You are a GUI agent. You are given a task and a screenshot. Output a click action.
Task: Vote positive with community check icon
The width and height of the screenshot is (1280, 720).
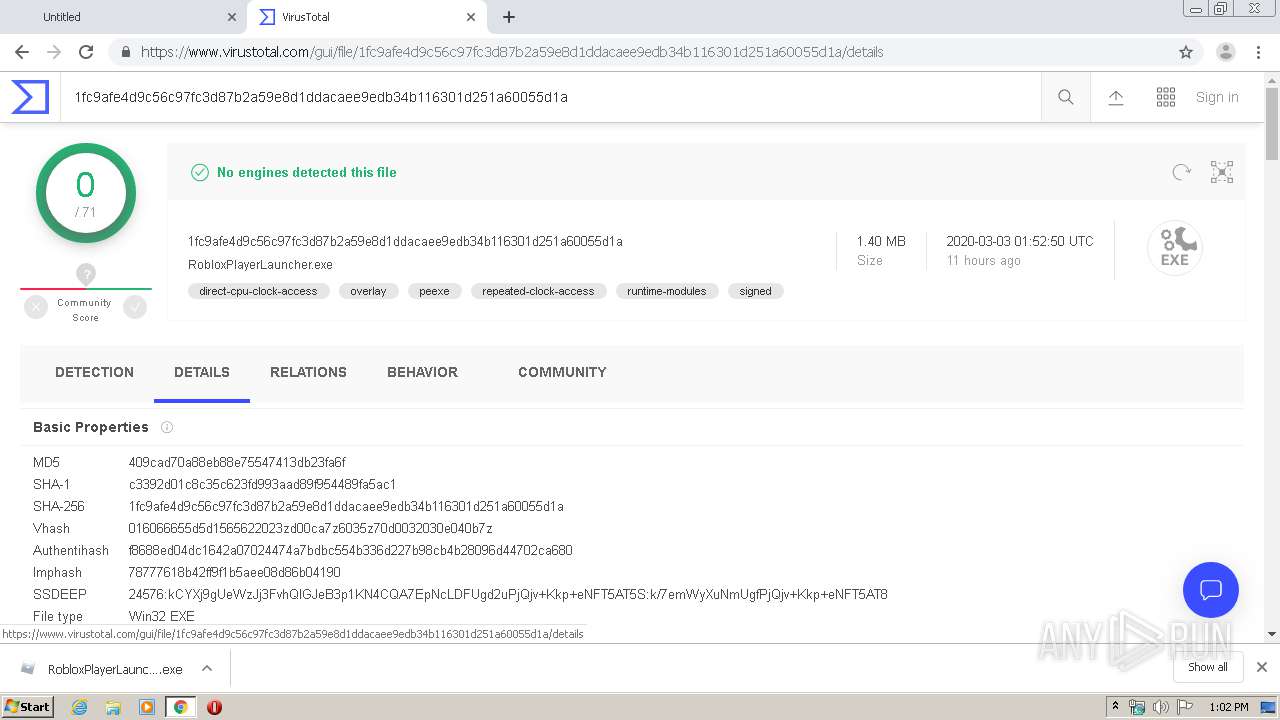click(135, 308)
